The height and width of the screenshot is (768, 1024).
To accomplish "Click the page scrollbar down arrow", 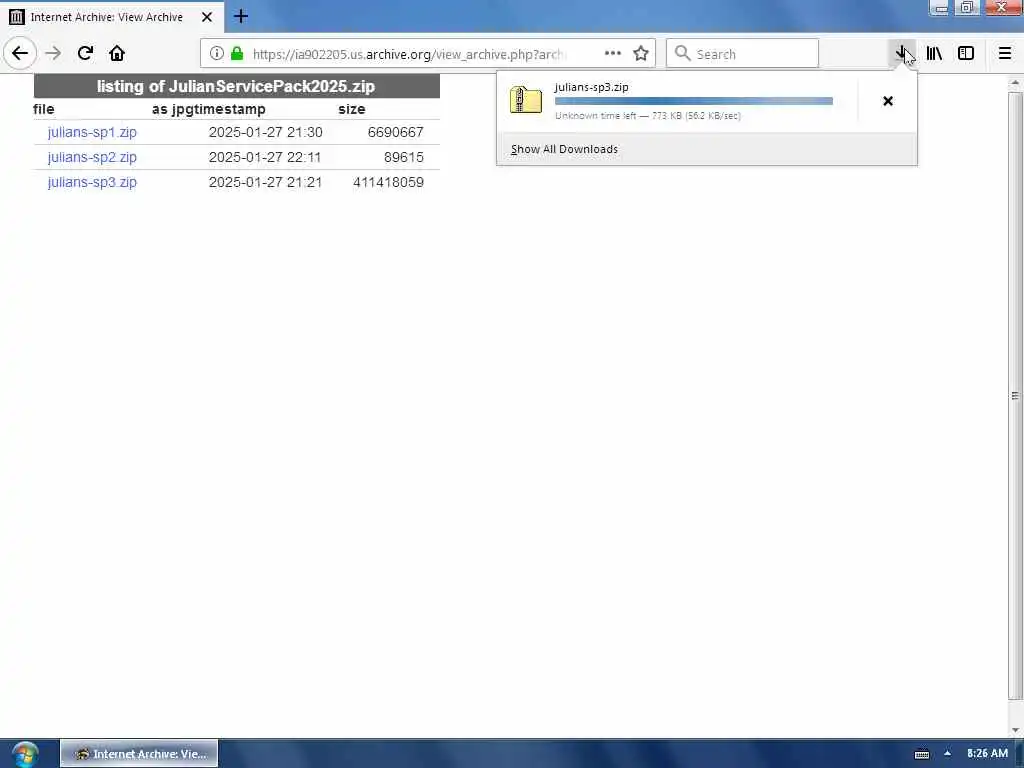I will coord(1015,730).
